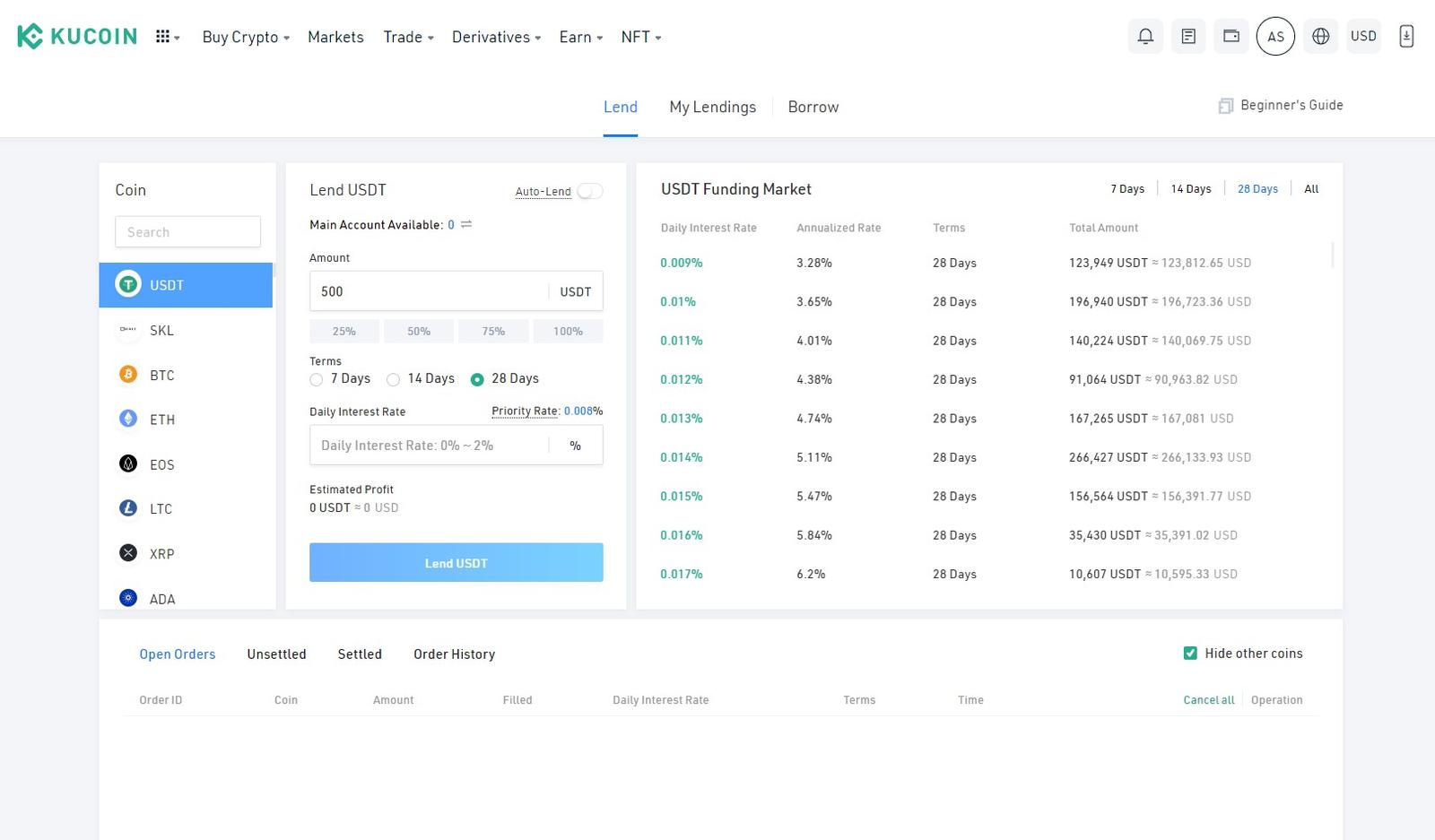Screen dimensions: 1435x840
Task: Open the USD currency selector
Action: (x=1363, y=37)
